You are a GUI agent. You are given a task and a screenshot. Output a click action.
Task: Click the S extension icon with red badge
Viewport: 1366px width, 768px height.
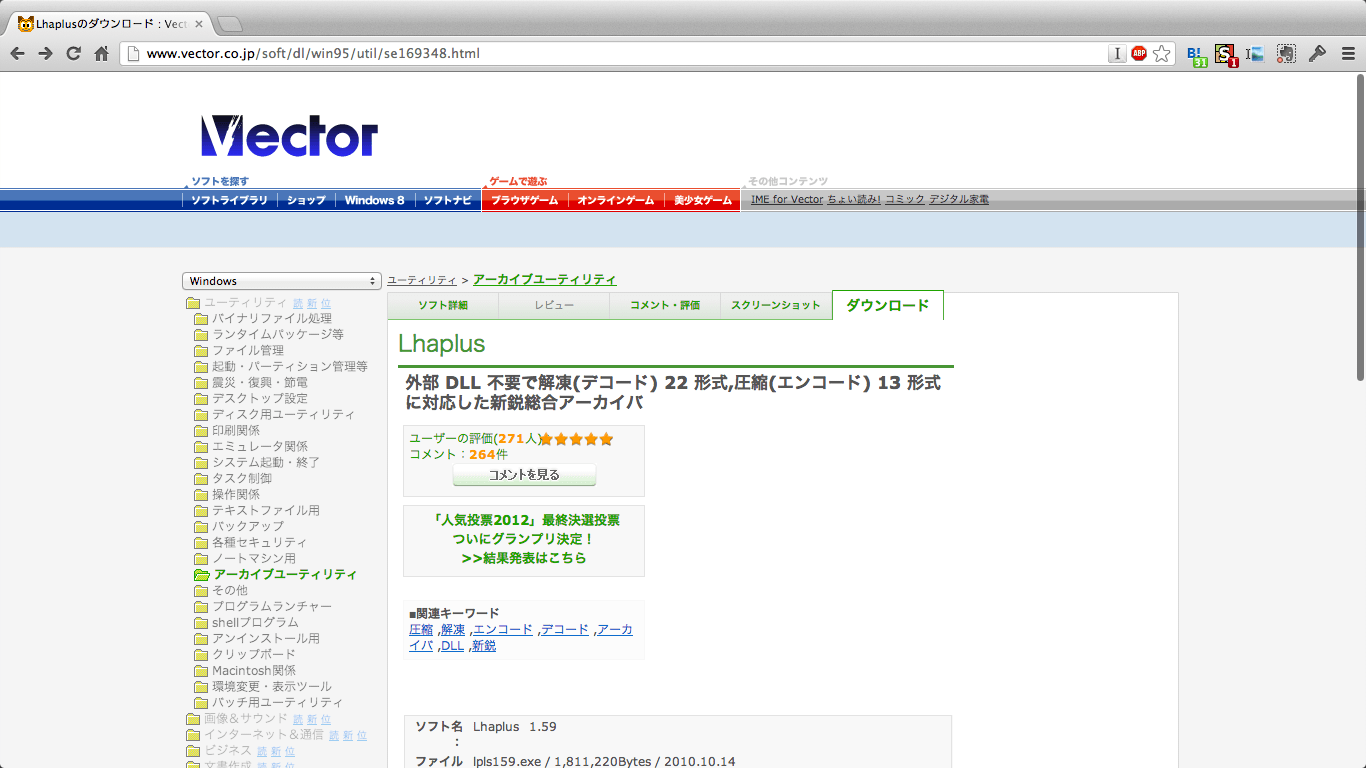(x=1226, y=55)
